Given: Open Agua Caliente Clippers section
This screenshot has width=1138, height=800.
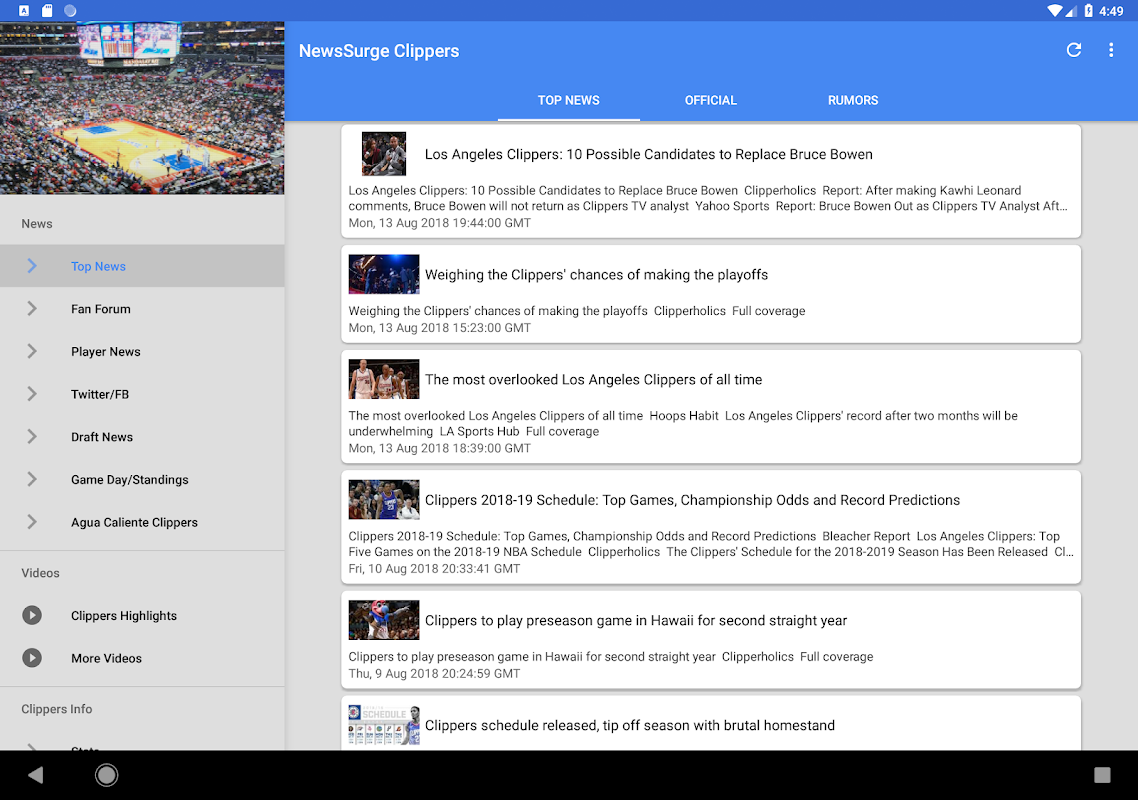Looking at the screenshot, I should pos(142,522).
